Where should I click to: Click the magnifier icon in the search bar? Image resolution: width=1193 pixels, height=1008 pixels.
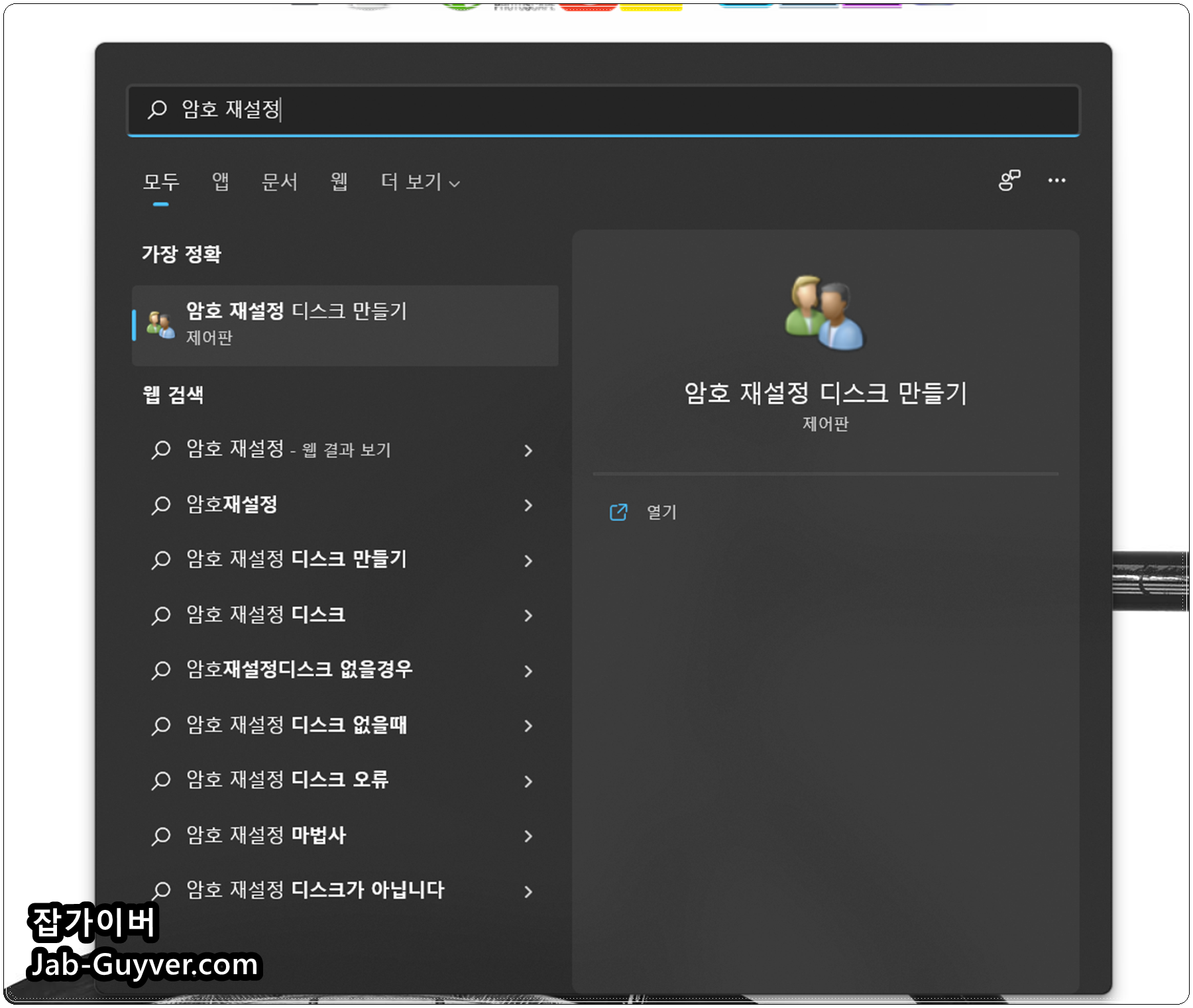pyautogui.click(x=156, y=109)
